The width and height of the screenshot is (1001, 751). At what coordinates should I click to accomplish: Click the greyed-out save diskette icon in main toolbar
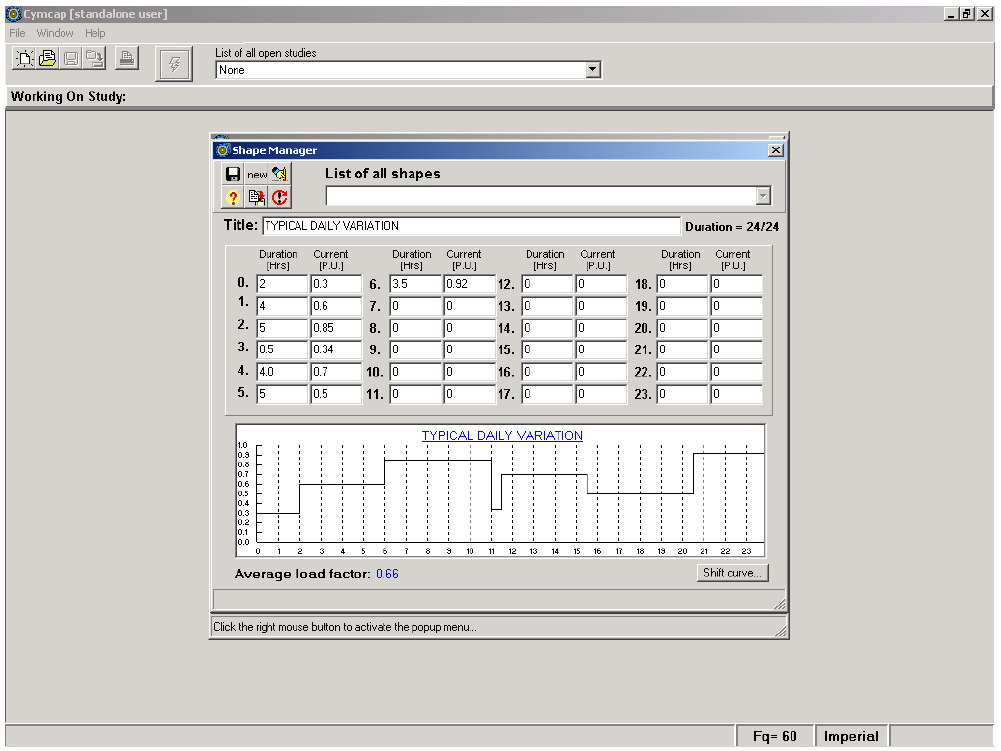tap(71, 59)
